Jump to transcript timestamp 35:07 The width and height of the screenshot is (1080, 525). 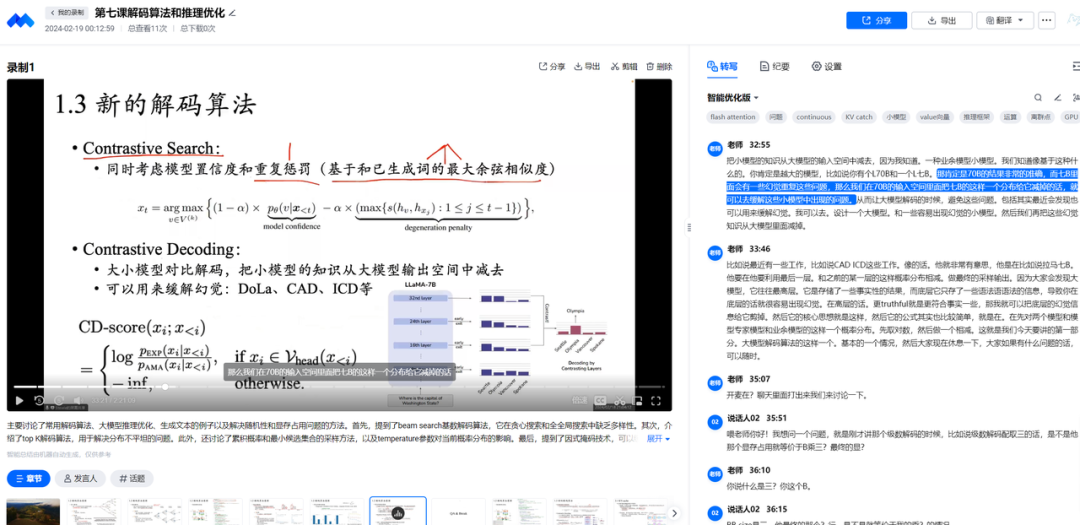[760, 379]
